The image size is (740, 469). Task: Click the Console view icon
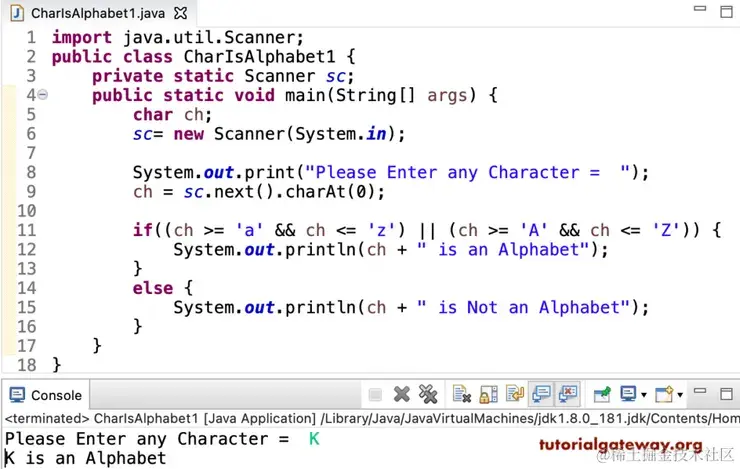pyautogui.click(x=17, y=395)
